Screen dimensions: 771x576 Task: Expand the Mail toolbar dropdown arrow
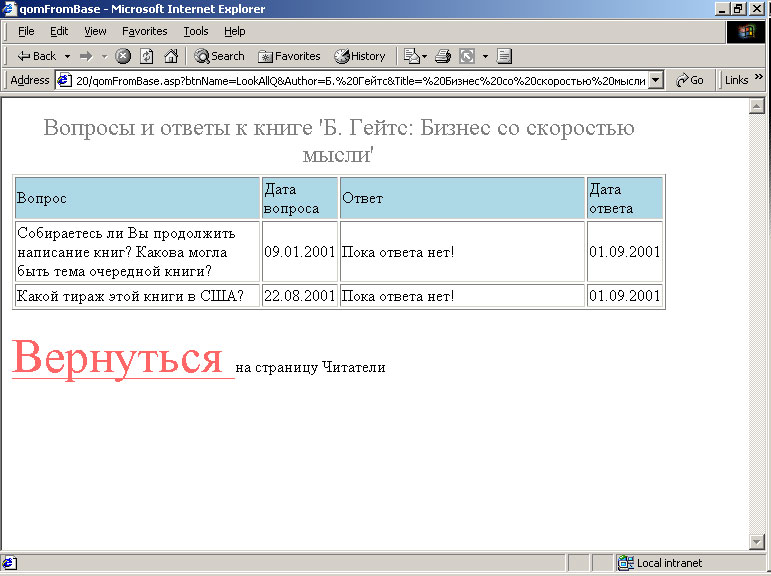425,56
